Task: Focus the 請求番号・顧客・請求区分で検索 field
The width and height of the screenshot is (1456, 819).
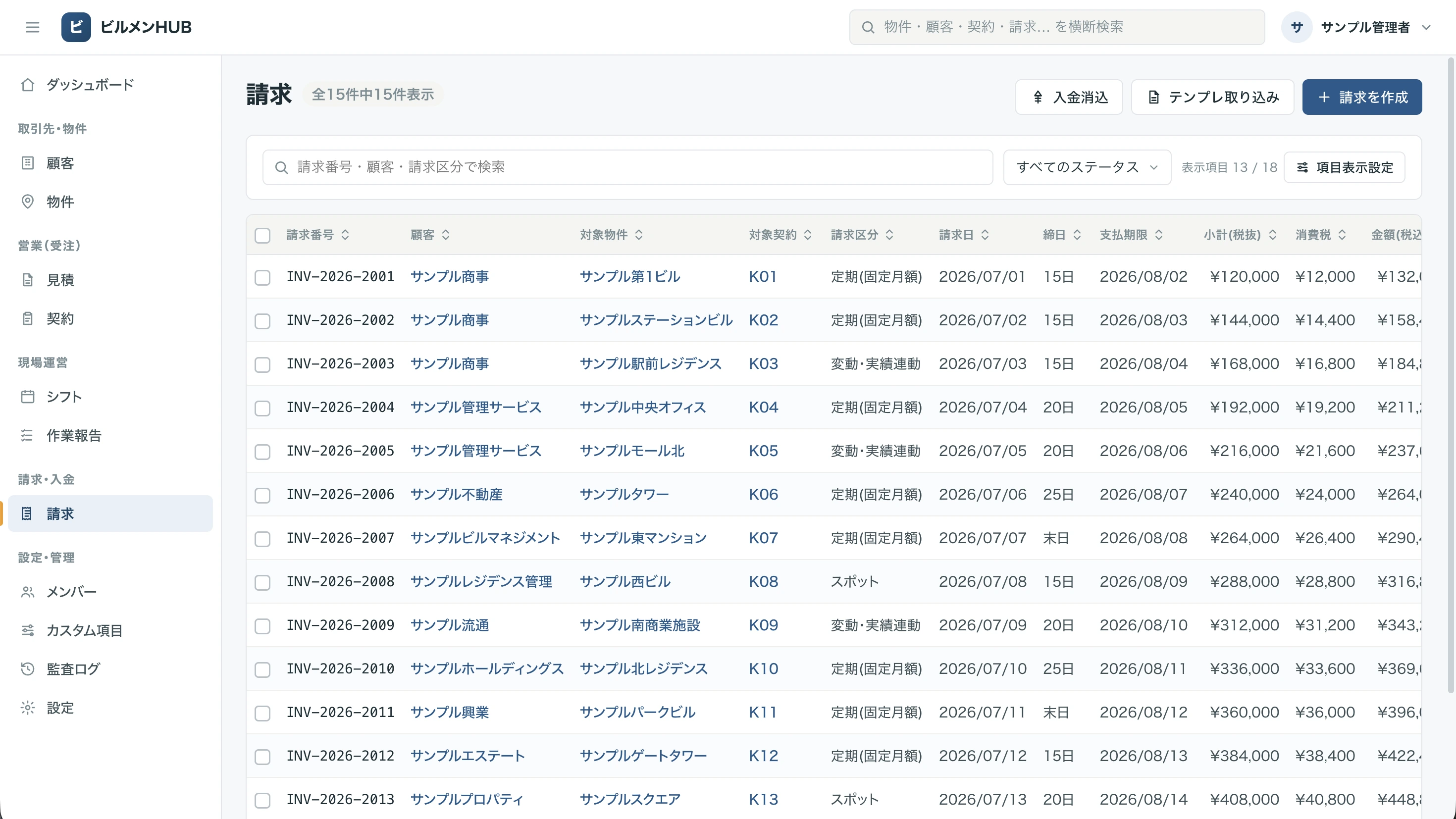Action: pos(627,167)
